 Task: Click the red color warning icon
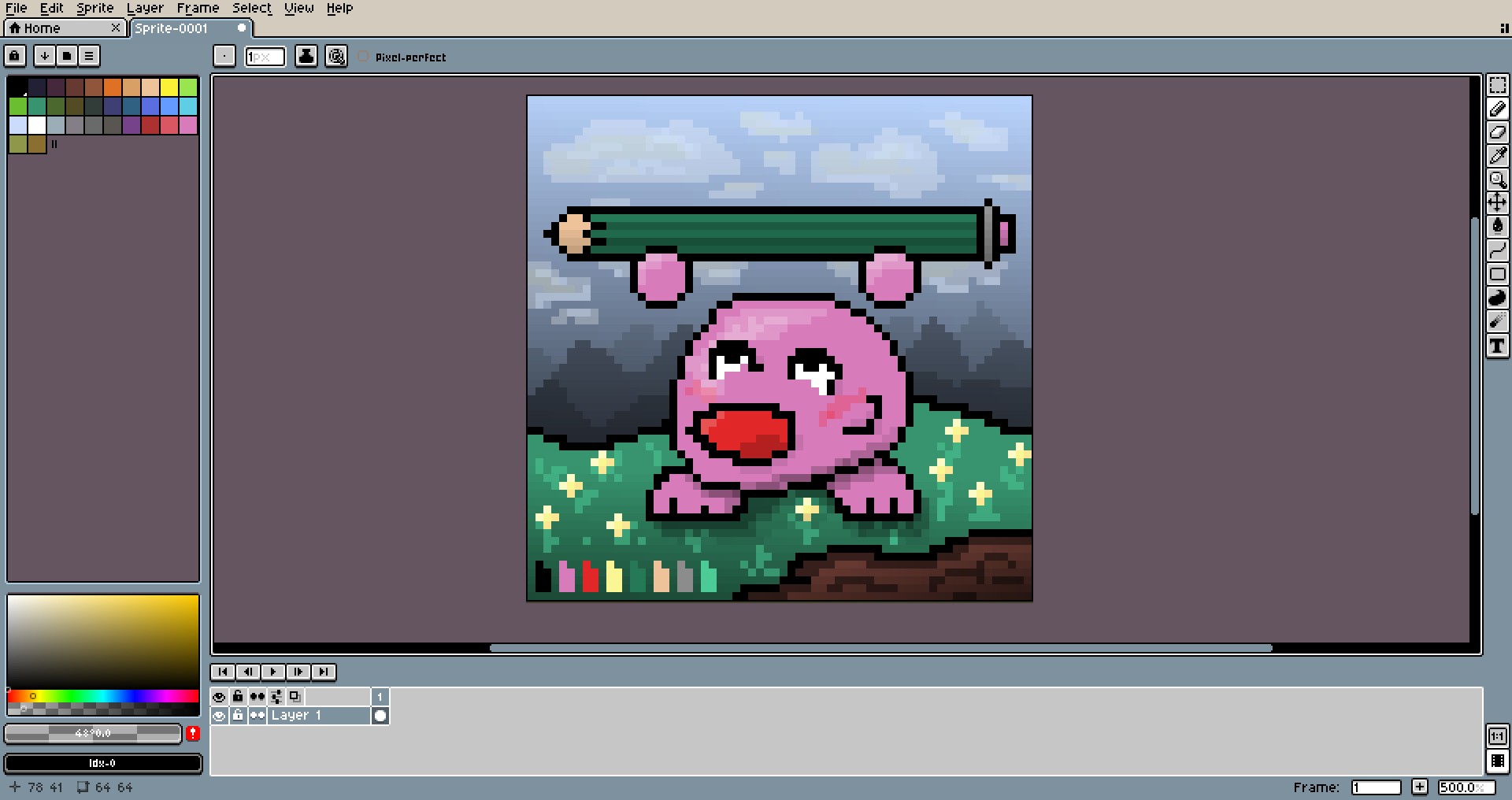pos(193,734)
